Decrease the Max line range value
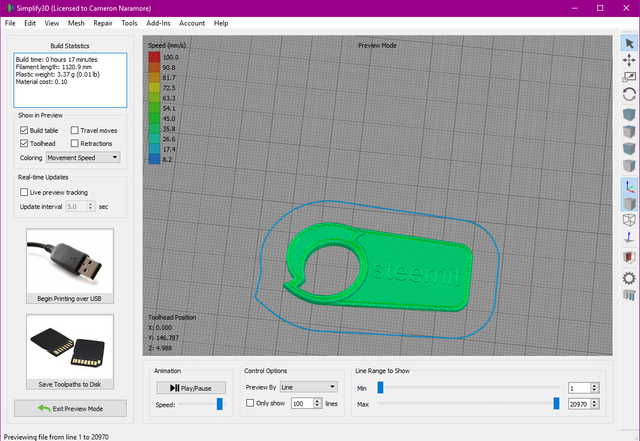Viewport: 640px width, 441px height. coord(595,407)
